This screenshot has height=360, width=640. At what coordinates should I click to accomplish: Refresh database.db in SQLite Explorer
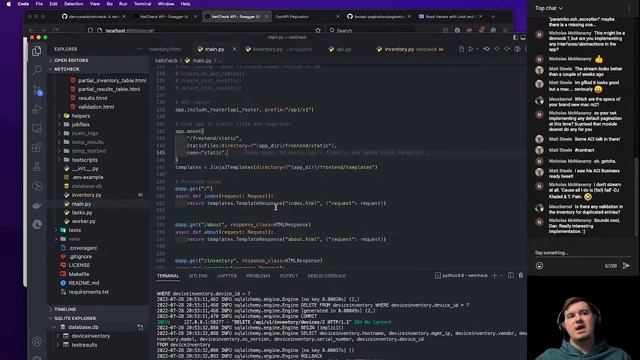pyautogui.click(x=140, y=327)
